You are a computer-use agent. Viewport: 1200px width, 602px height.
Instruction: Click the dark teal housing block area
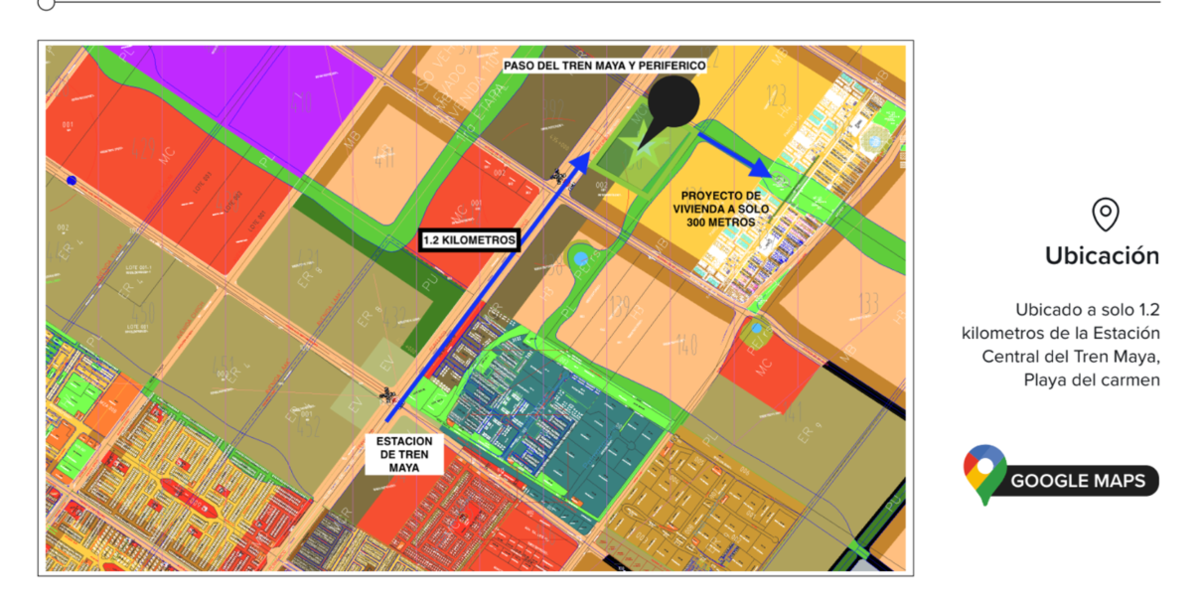point(560,420)
